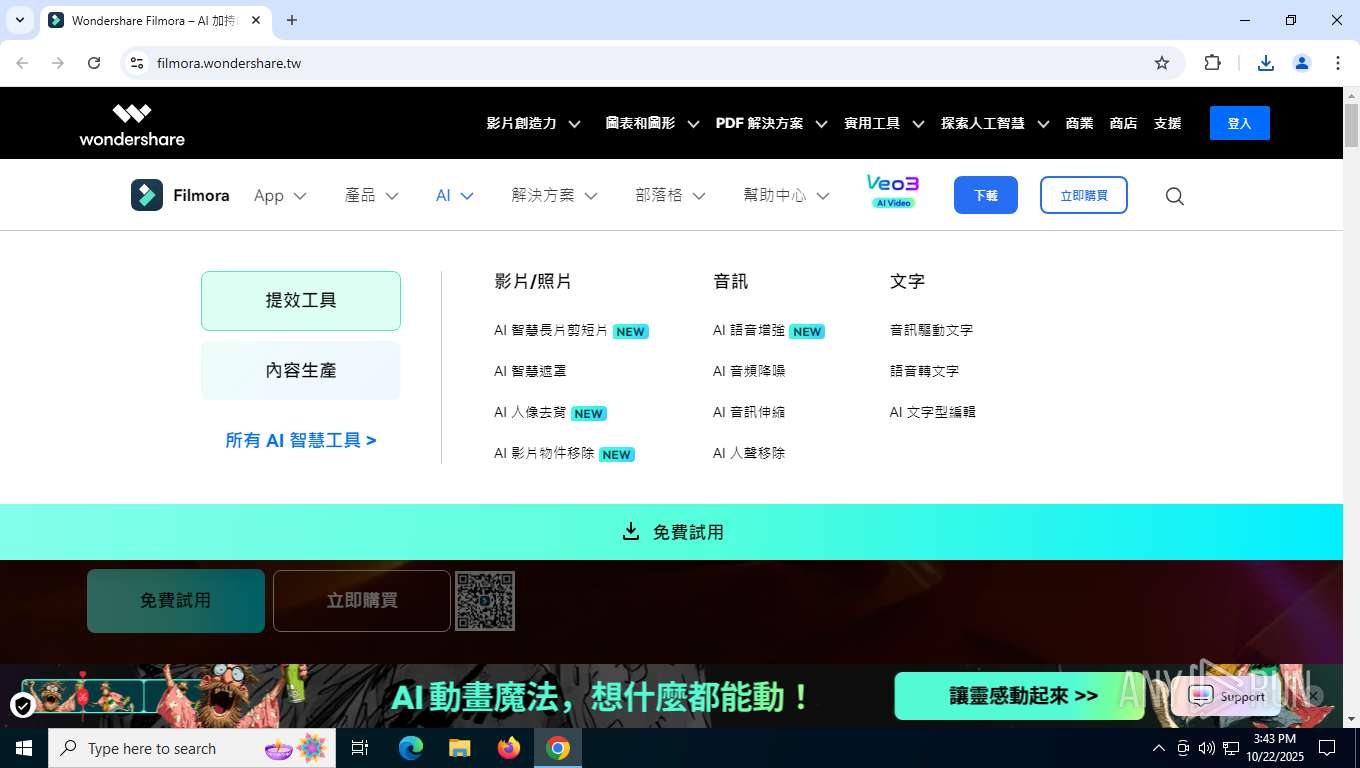
Task: Expand PDF 解決方案 dropdown
Action: click(x=771, y=123)
